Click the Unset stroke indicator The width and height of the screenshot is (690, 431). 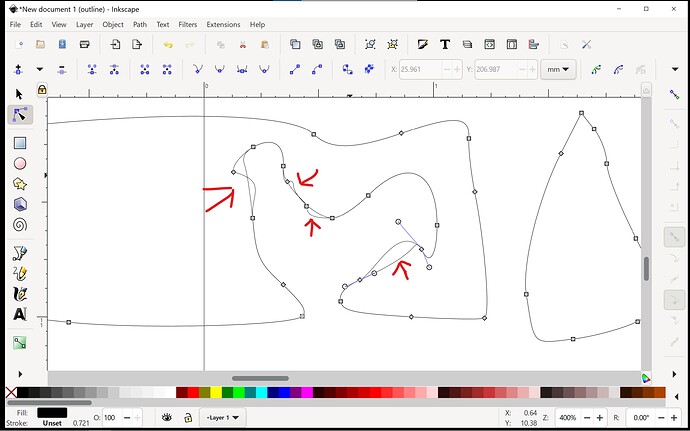point(52,424)
